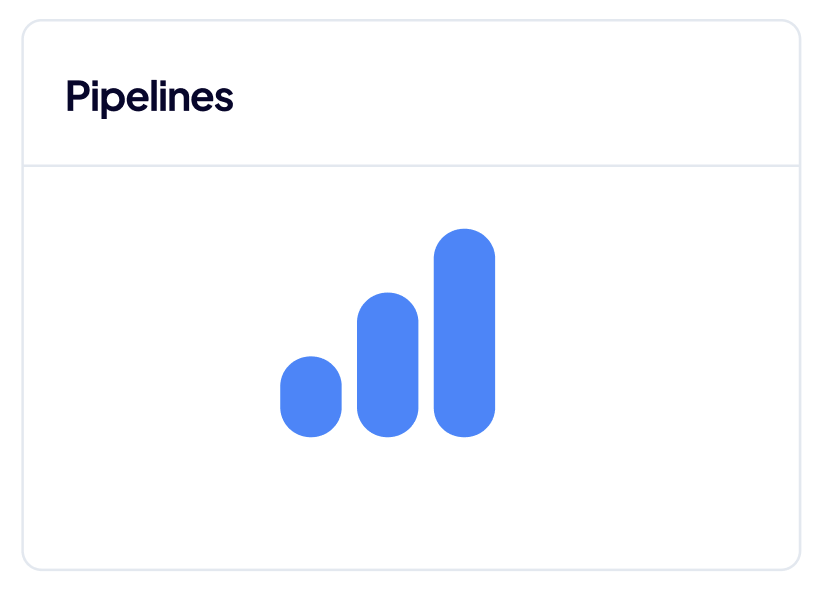
Task: Click the gap between short and middle bars
Action: [x=349, y=400]
